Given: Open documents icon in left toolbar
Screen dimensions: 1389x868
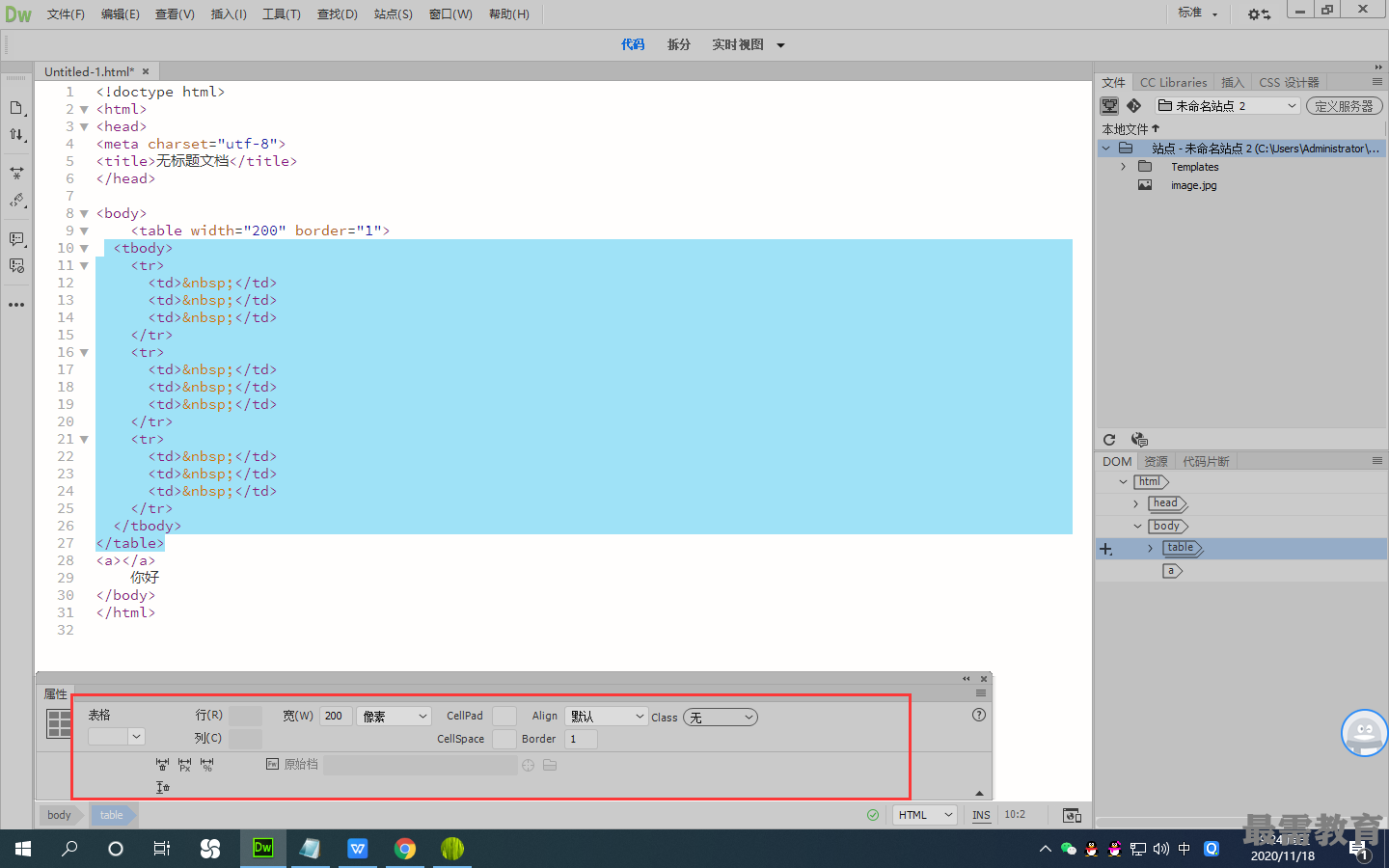Looking at the screenshot, I should (x=16, y=108).
